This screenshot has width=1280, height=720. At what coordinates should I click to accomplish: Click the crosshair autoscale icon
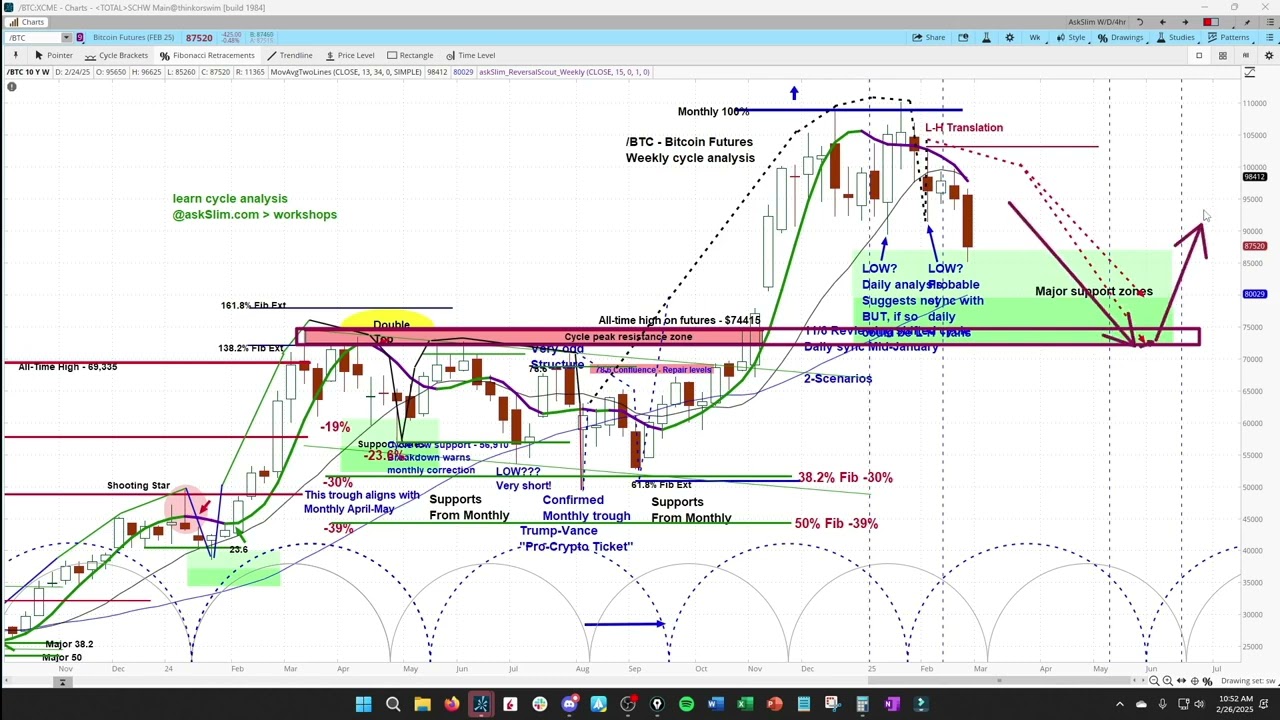coord(1194,681)
